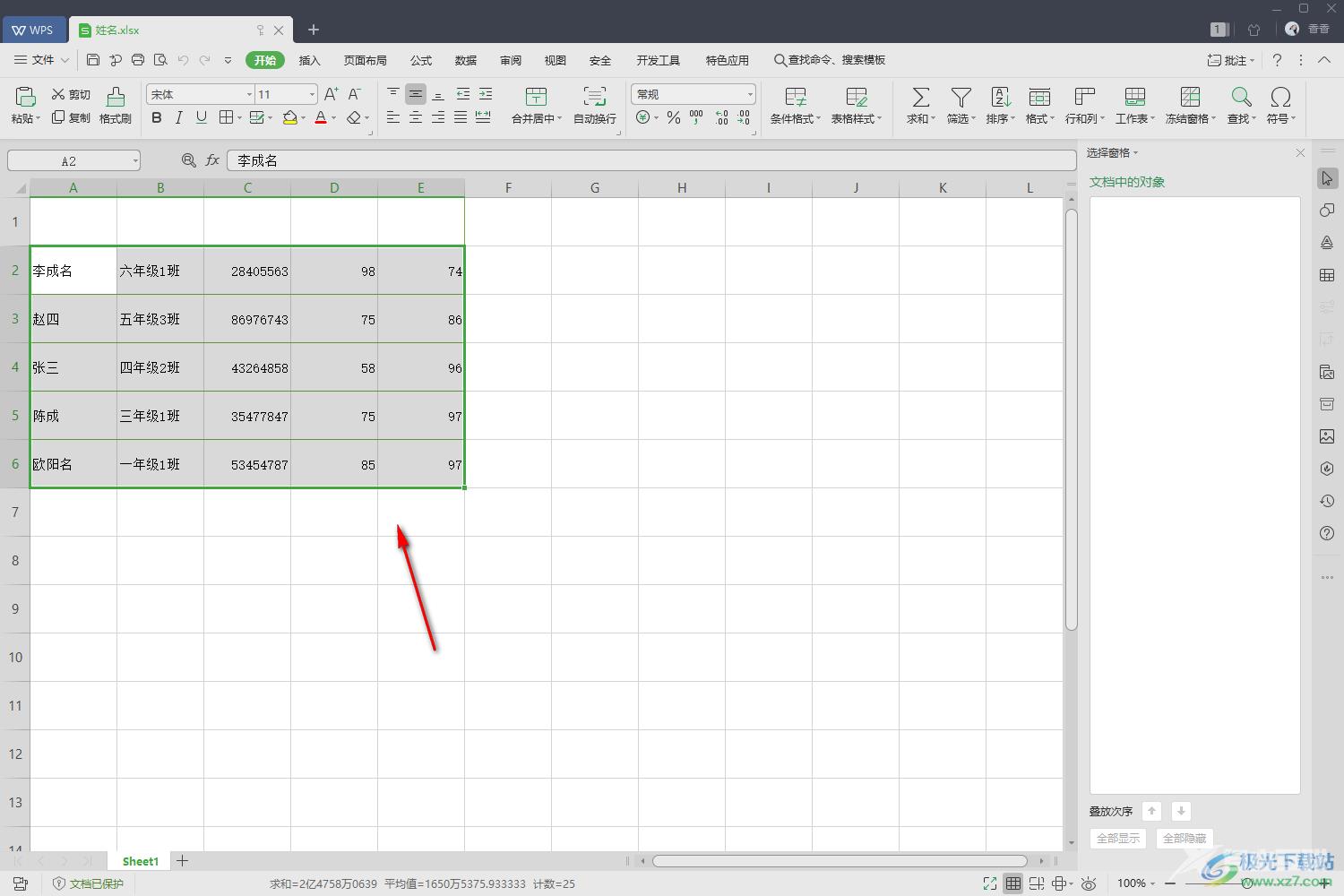The image size is (1344, 896).
Task: Click Table Style (表格样式) button
Action: [x=857, y=106]
